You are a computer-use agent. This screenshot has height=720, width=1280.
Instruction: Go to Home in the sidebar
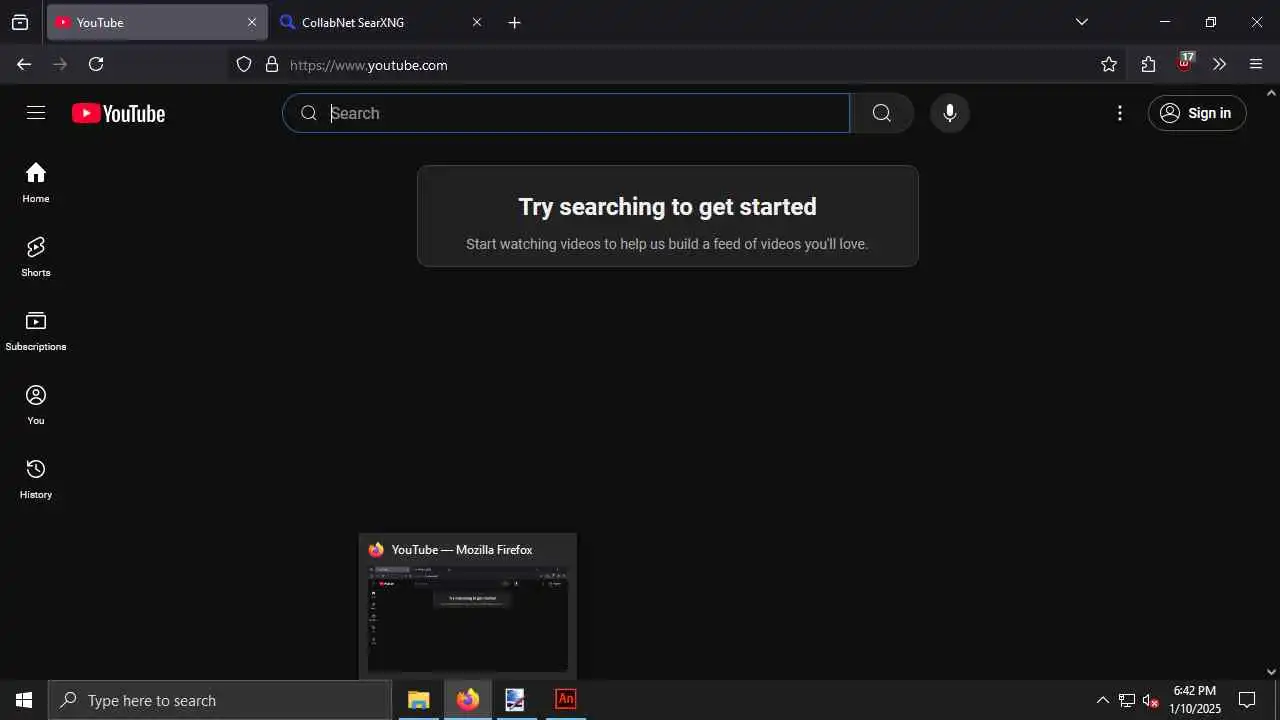[x=36, y=183]
